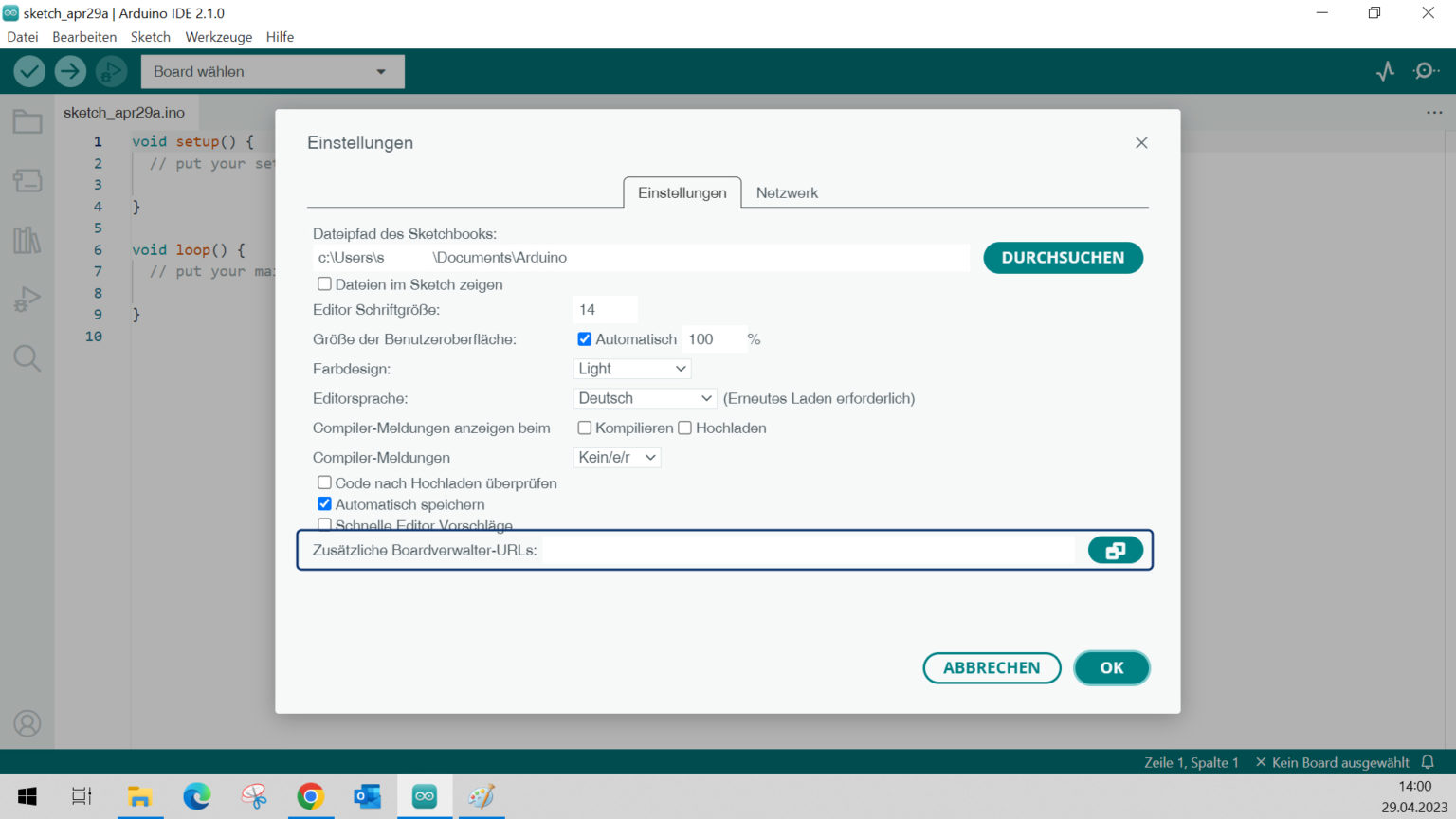1456x819 pixels.
Task: Click the additional board URLs window icon
Action: click(x=1115, y=551)
